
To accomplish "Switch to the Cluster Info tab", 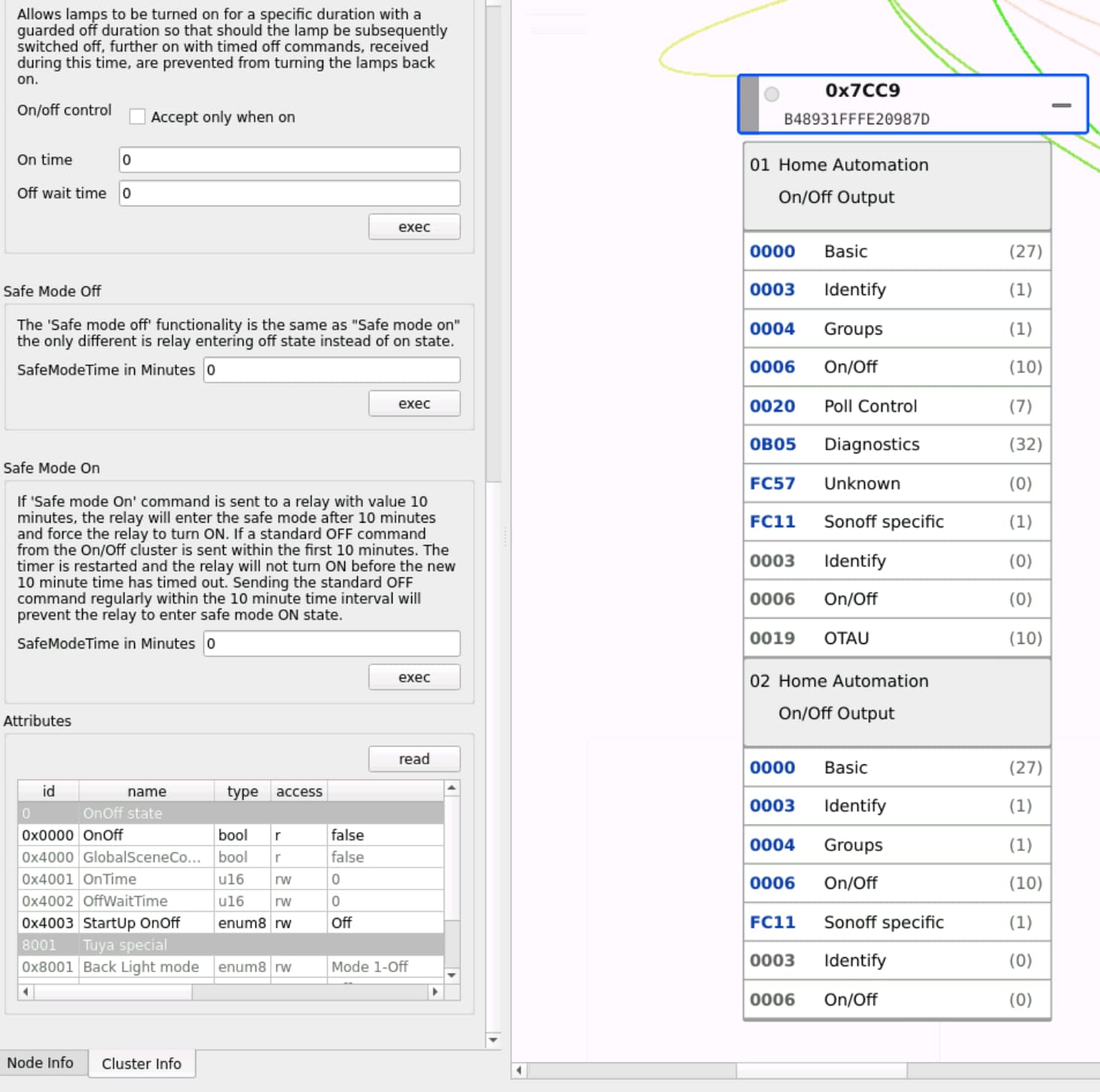I will tap(142, 1063).
